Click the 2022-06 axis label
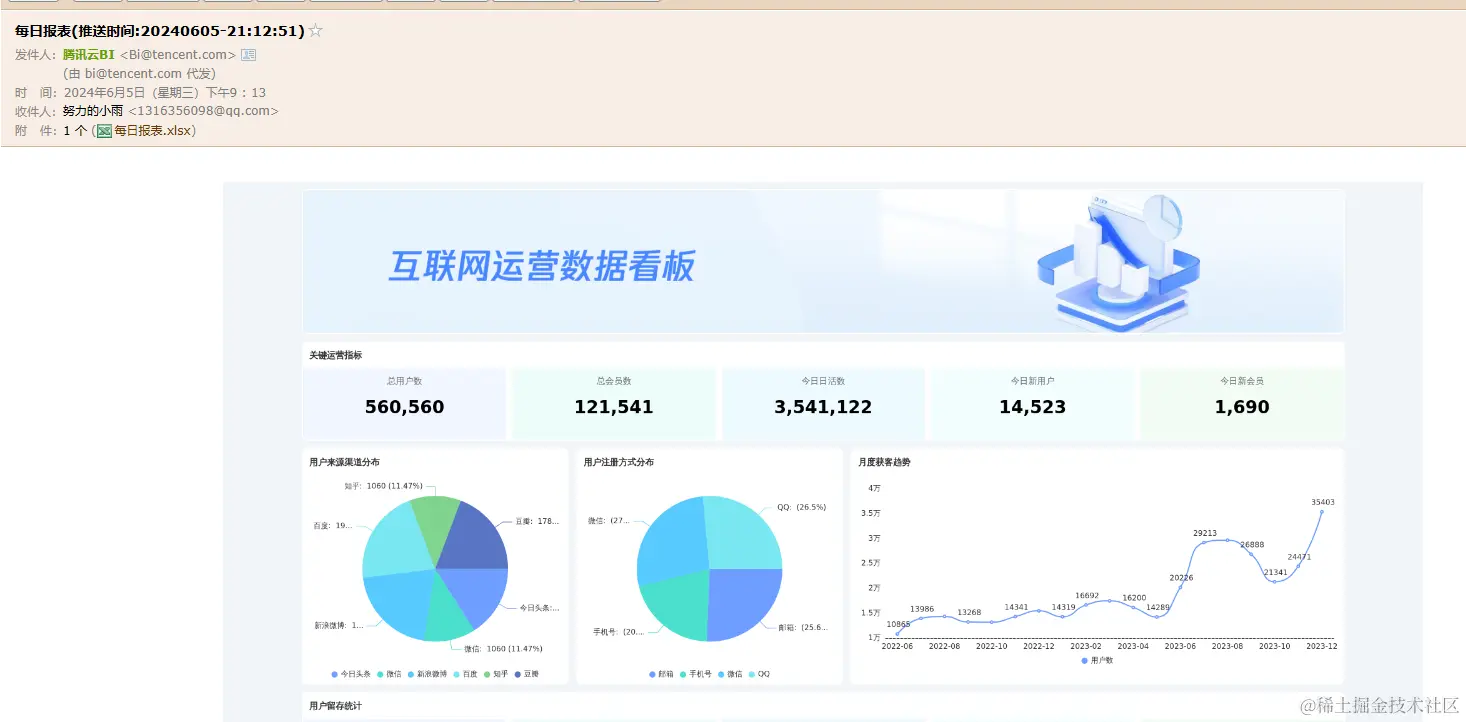 tap(897, 646)
